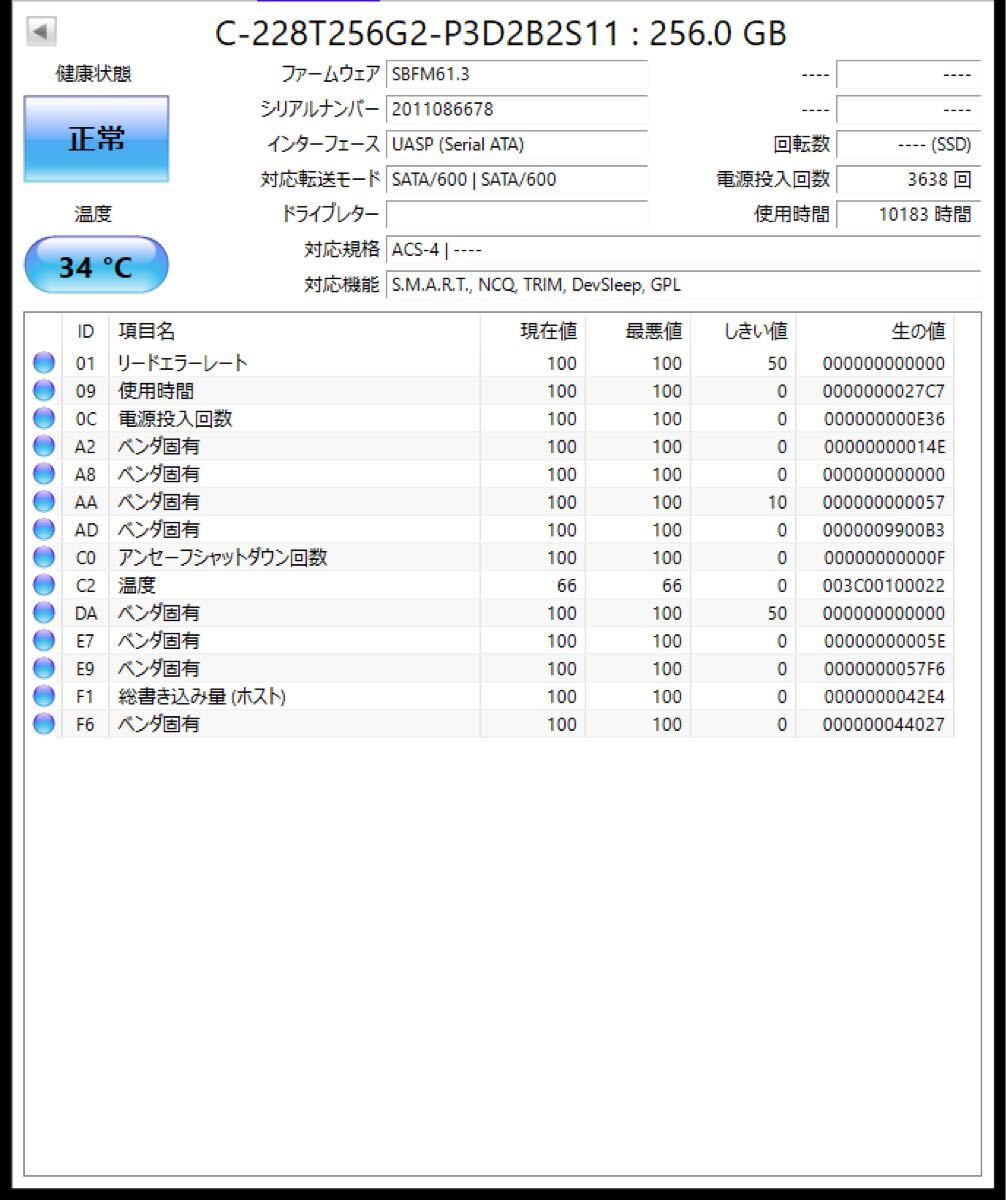The image size is (1006, 1200).
Task: Click the previous disk arrow button
Action: point(40,31)
